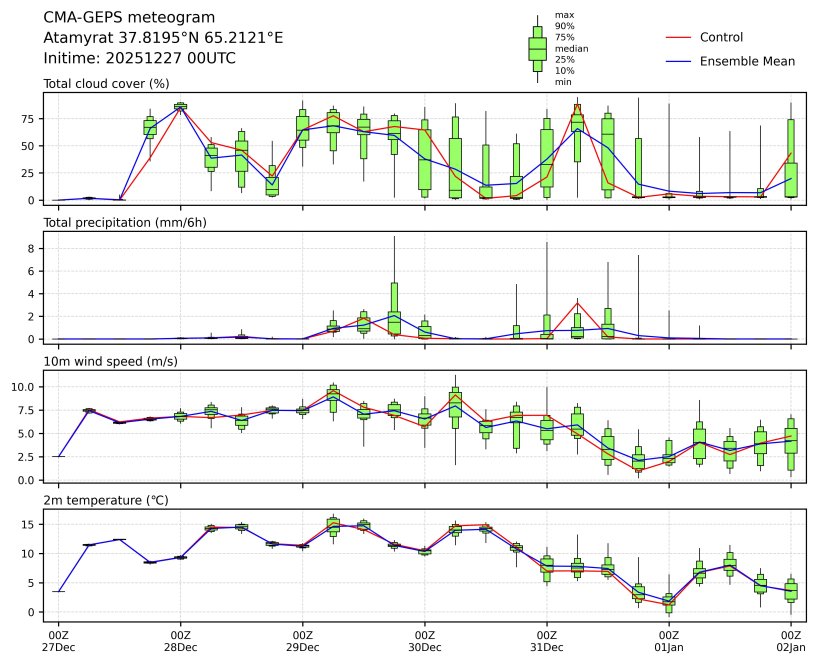Click the 'min' label in the legend

point(564,82)
